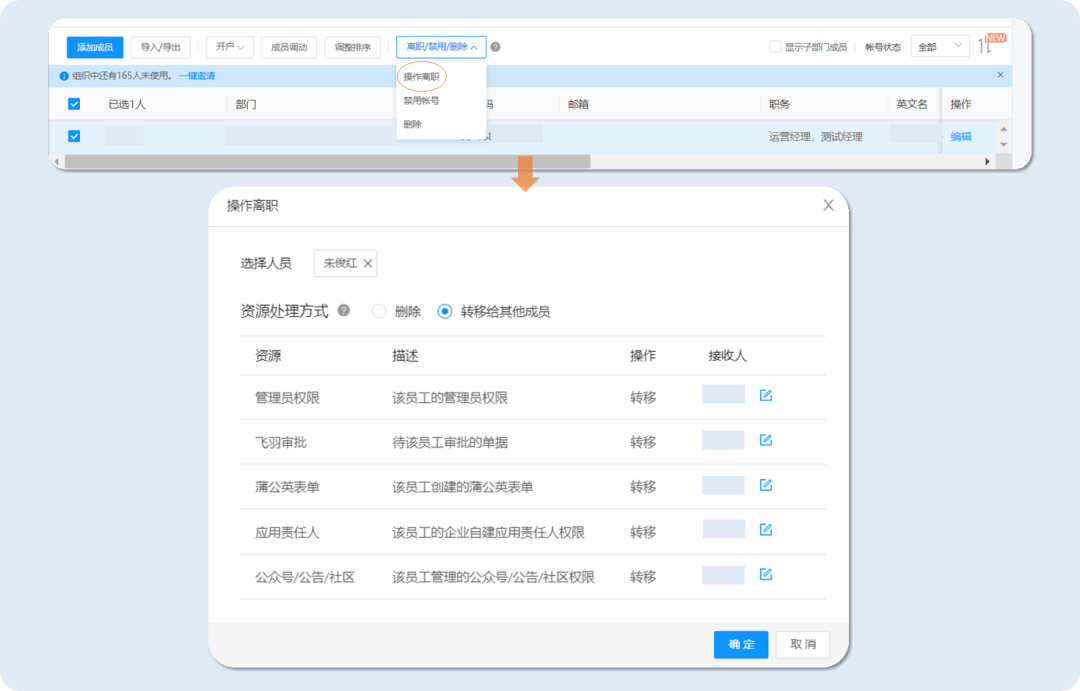Click the help icon beside 资源处理方式
The width and height of the screenshot is (1080, 691).
[x=344, y=310]
